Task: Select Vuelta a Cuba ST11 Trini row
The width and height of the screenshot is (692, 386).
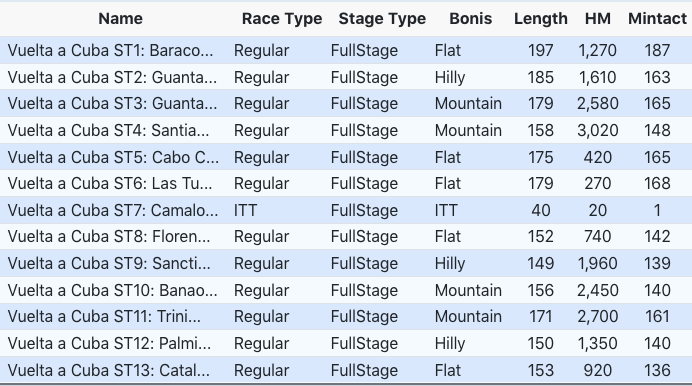Action: tap(346, 317)
